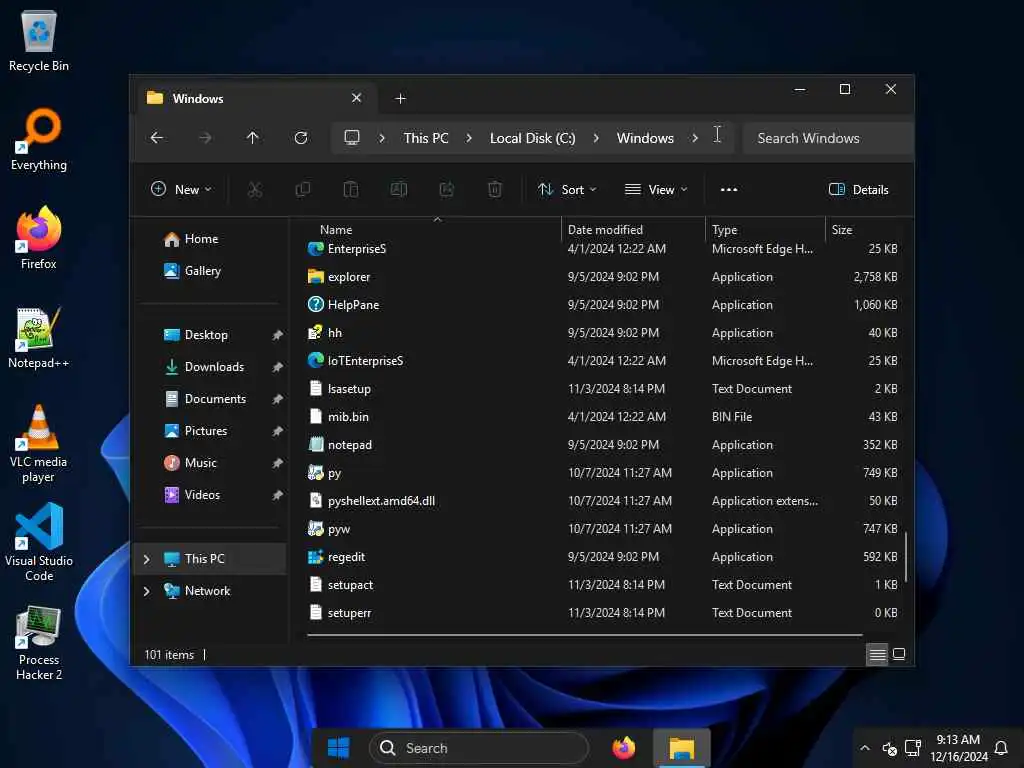Select the notepad application icon
The height and width of the screenshot is (768, 1024).
(315, 445)
